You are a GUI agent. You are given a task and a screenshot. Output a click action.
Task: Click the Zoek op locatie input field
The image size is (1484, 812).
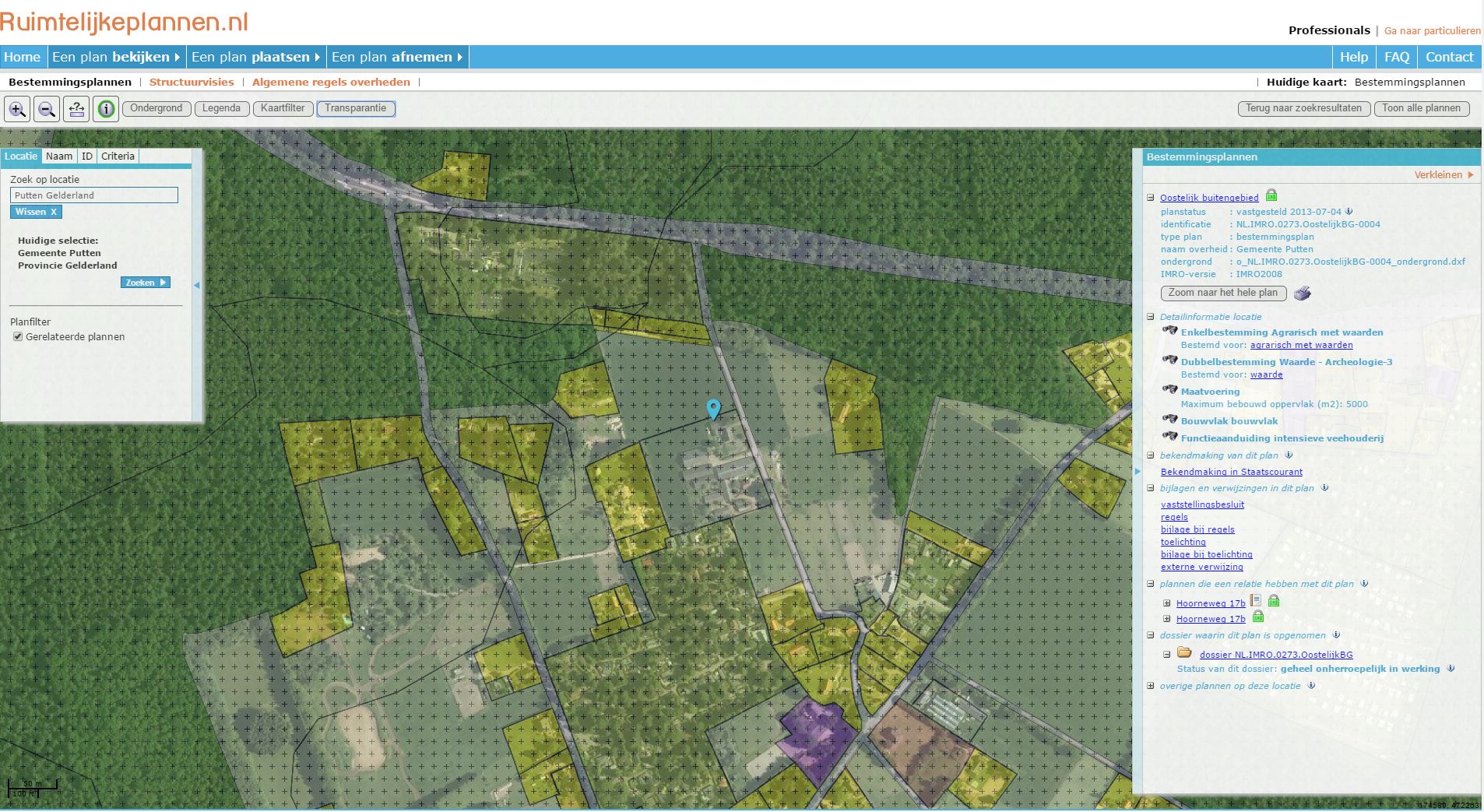[x=94, y=195]
